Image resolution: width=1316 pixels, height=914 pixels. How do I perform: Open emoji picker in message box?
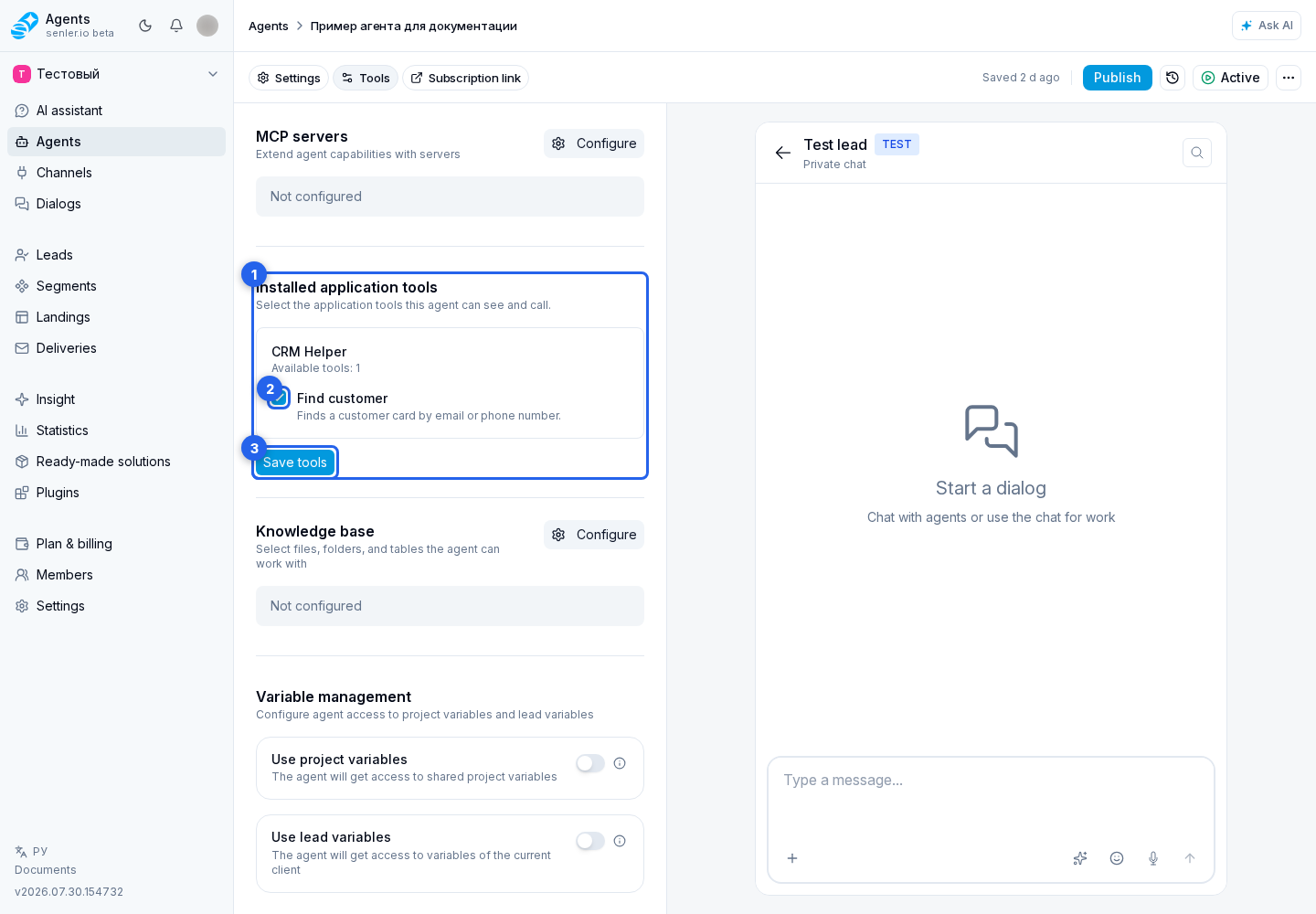pyautogui.click(x=1117, y=858)
